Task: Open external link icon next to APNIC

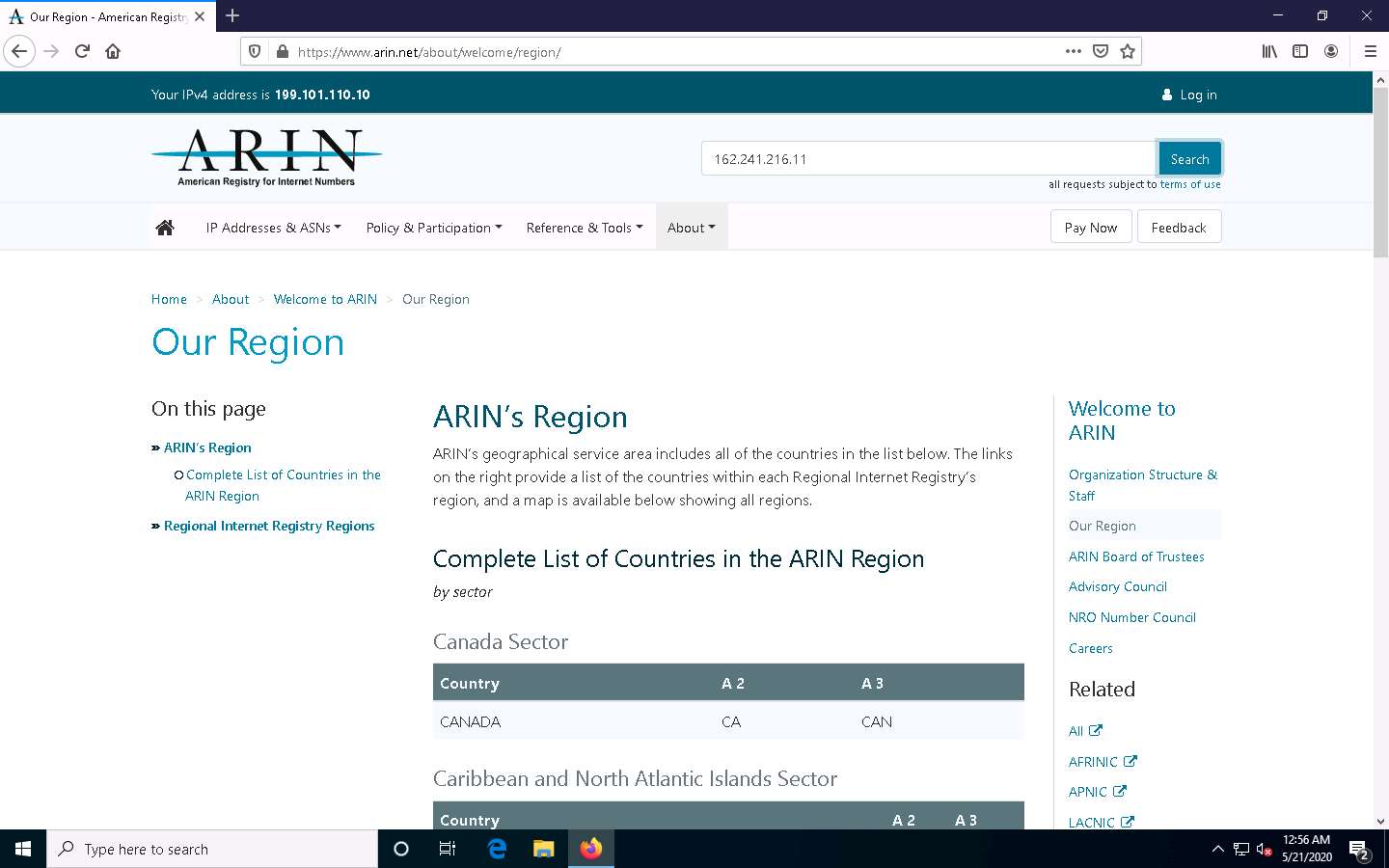Action: click(x=1120, y=791)
